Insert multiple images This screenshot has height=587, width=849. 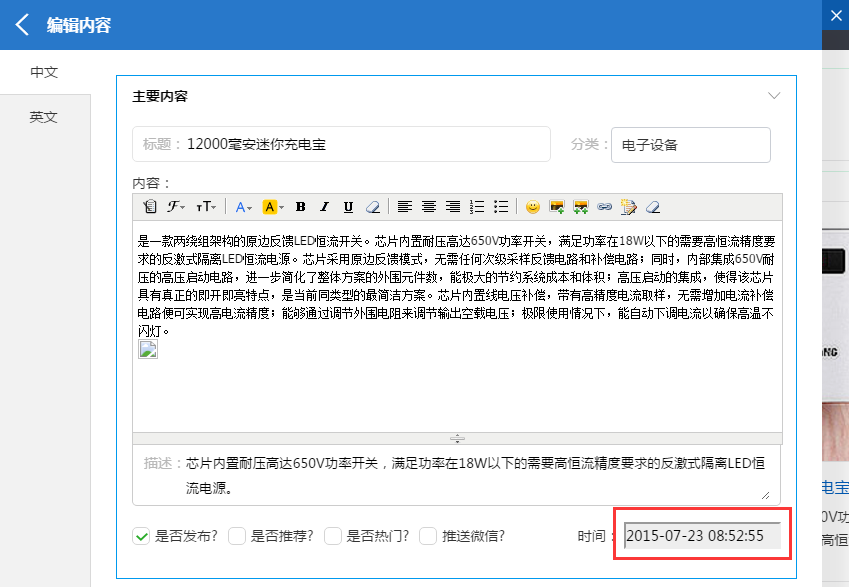[x=580, y=206]
